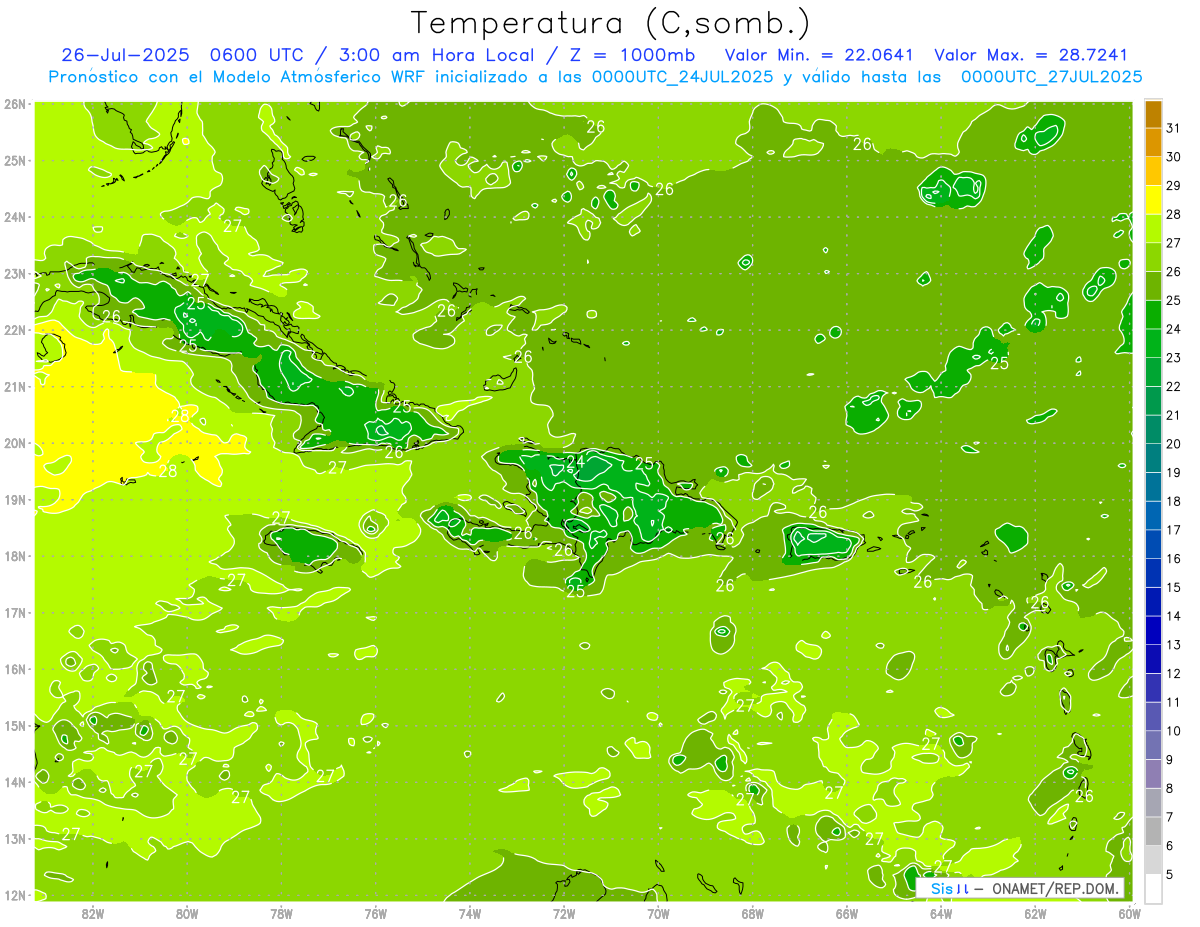Click the legend value label 5
Image resolution: width=1200 pixels, height=927 pixels.
click(1171, 874)
